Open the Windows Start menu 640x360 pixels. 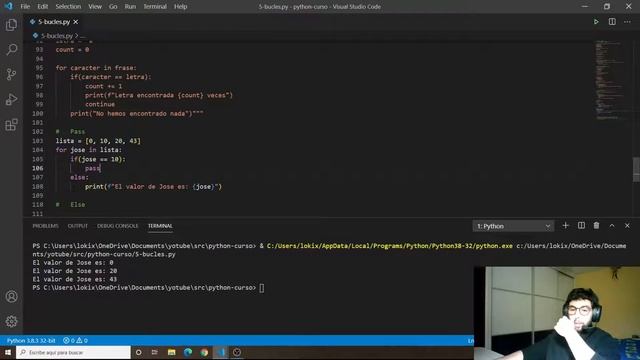8,352
